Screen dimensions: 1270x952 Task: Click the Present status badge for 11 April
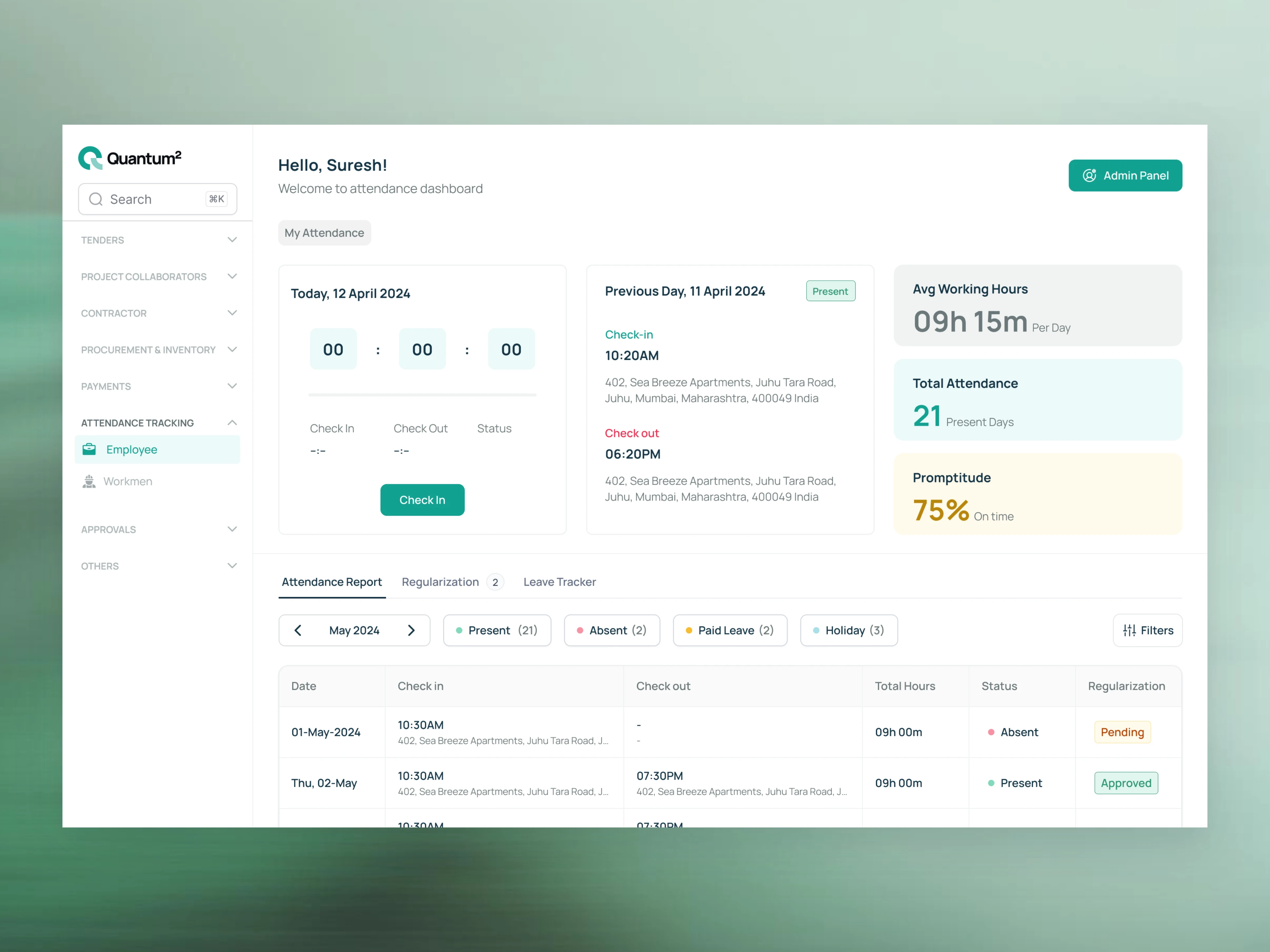click(830, 291)
